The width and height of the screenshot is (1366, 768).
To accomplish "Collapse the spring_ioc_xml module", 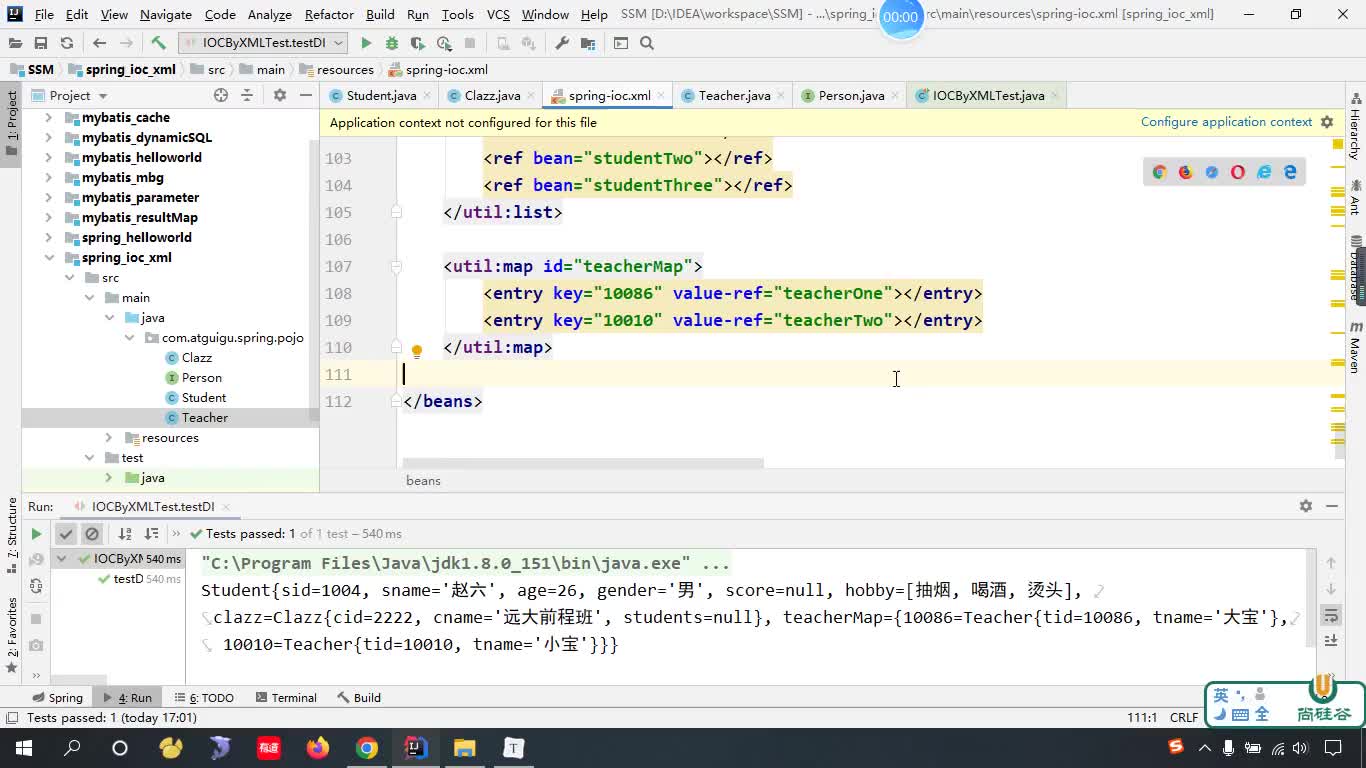I will click(48, 258).
